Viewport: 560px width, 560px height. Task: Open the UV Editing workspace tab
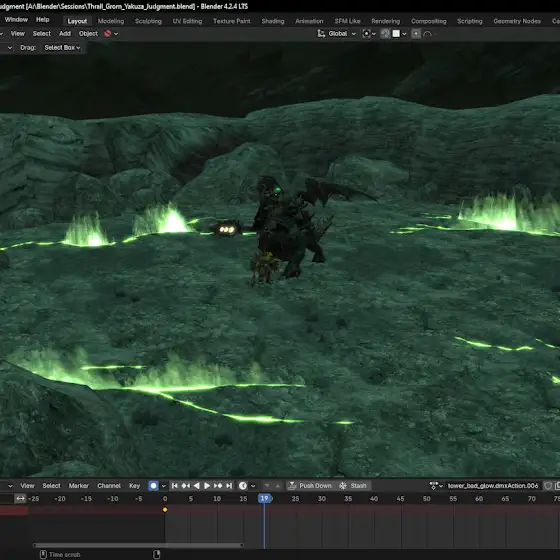(187, 21)
